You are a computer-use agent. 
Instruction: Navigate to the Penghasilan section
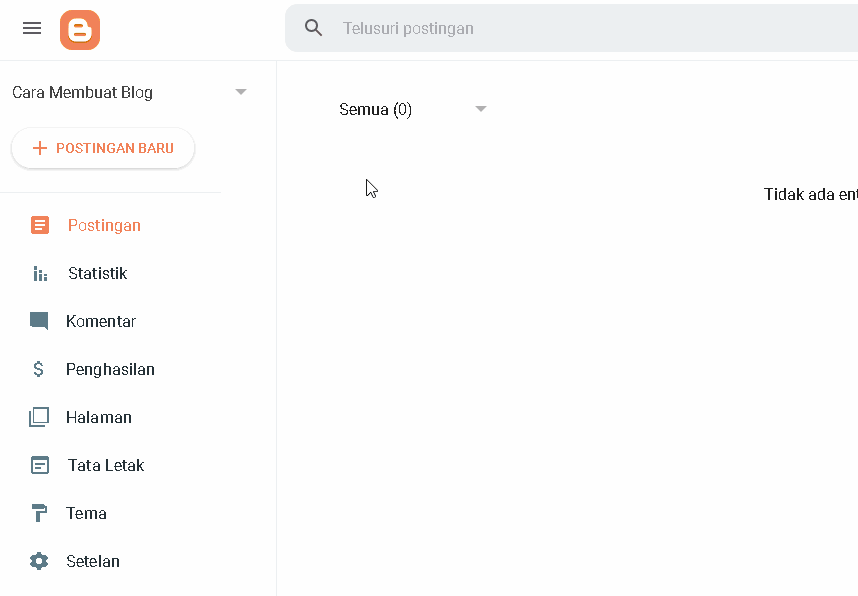click(x=110, y=369)
